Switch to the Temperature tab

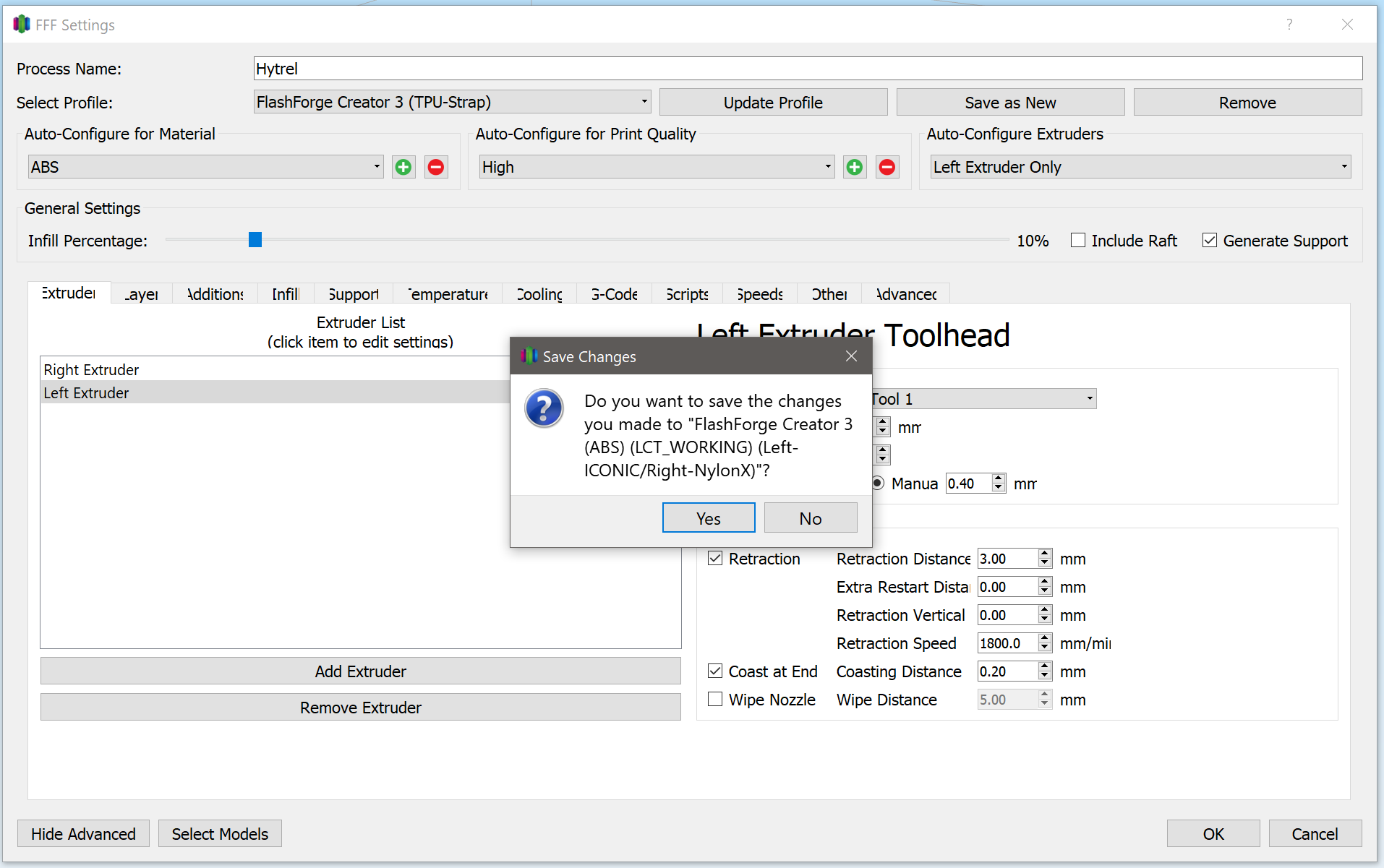pyautogui.click(x=448, y=294)
